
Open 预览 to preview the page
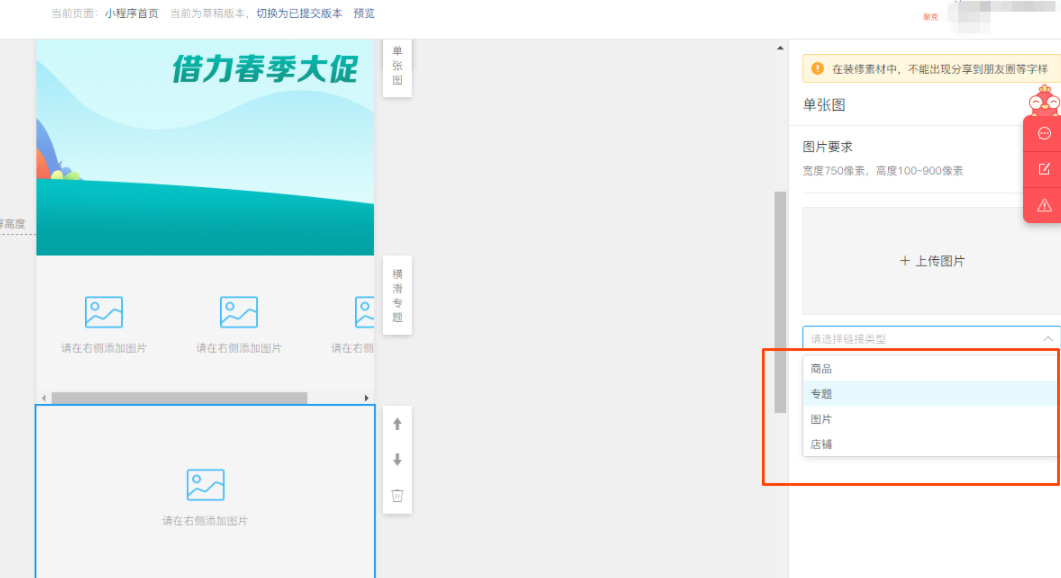[362, 14]
